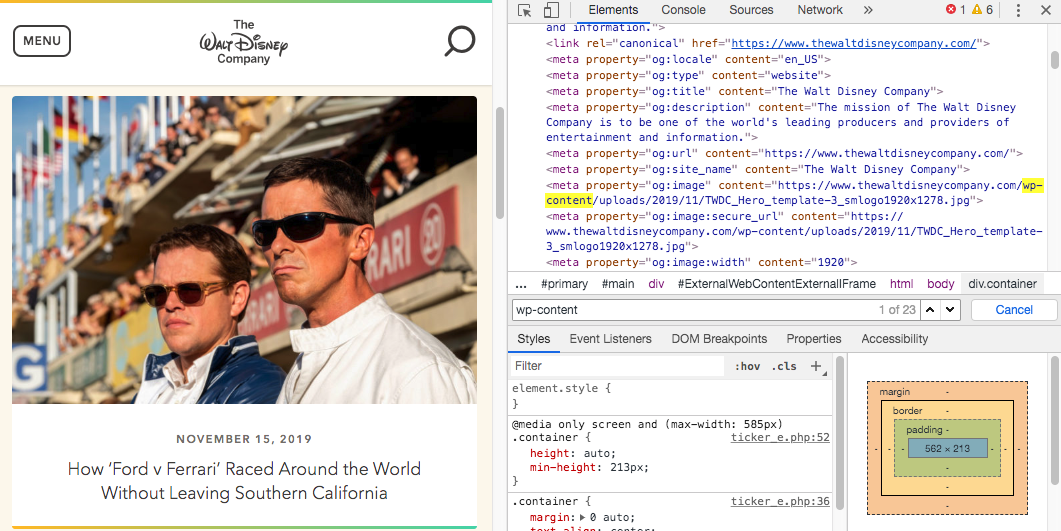Click the og:image:width meta tag line
This screenshot has width=1061, height=531.
(701, 263)
